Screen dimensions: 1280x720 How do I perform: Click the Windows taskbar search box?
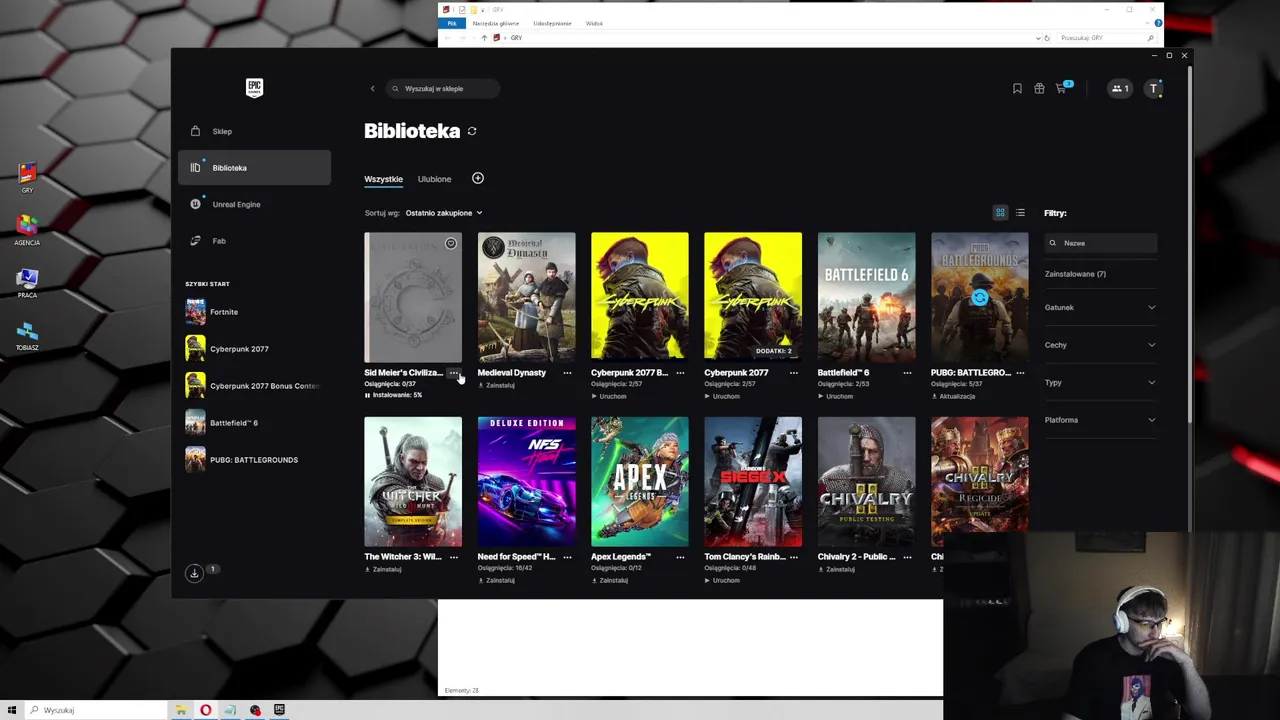pyautogui.click(x=94, y=710)
